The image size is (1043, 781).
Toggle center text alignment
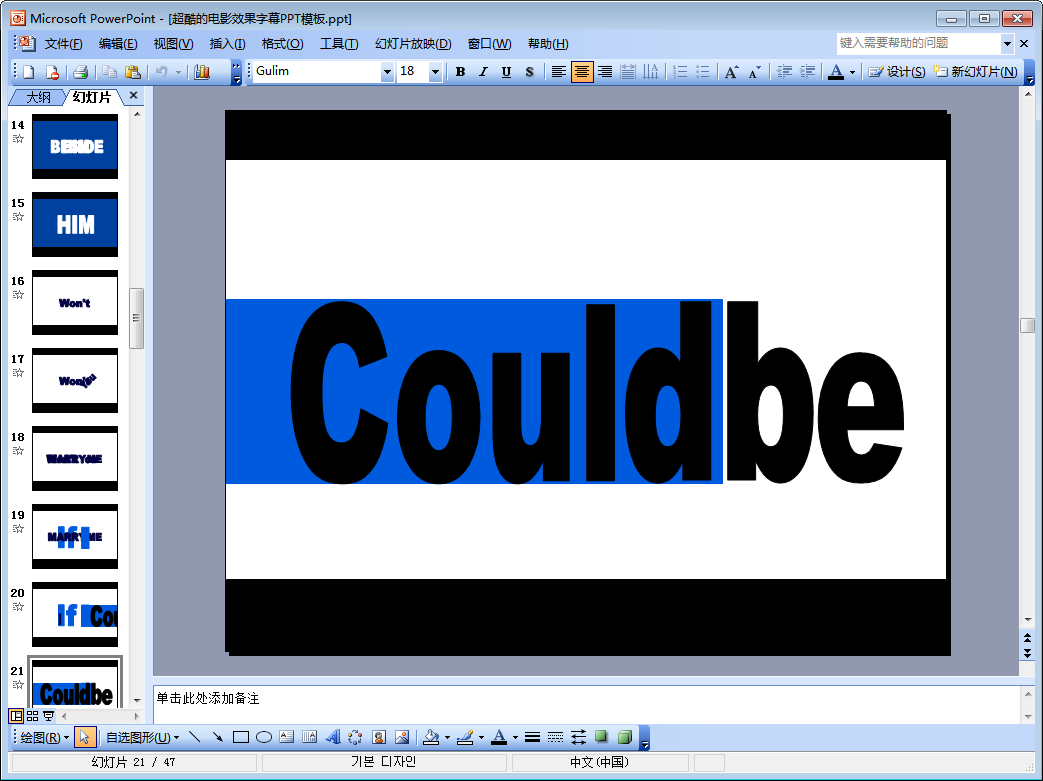(582, 72)
